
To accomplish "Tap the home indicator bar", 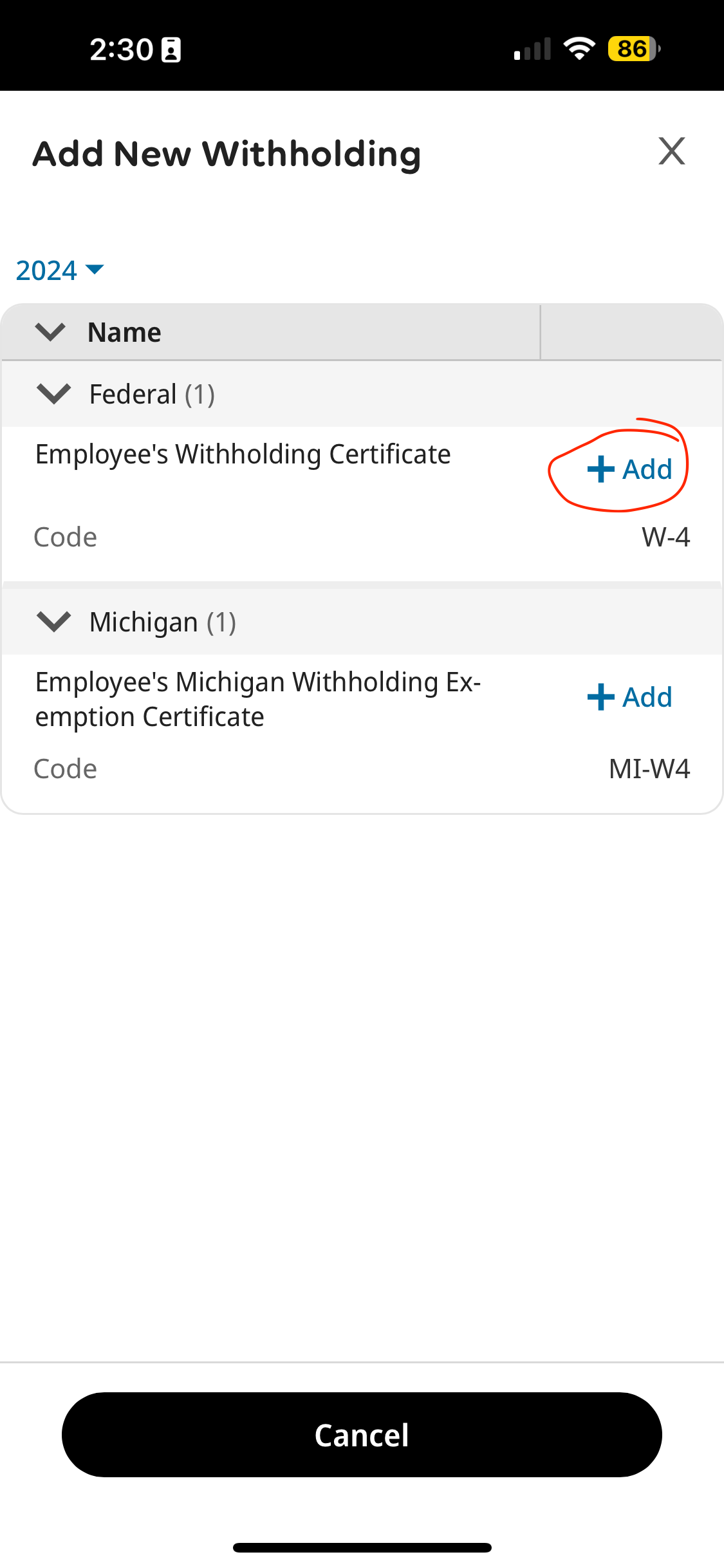I will coord(362,1547).
